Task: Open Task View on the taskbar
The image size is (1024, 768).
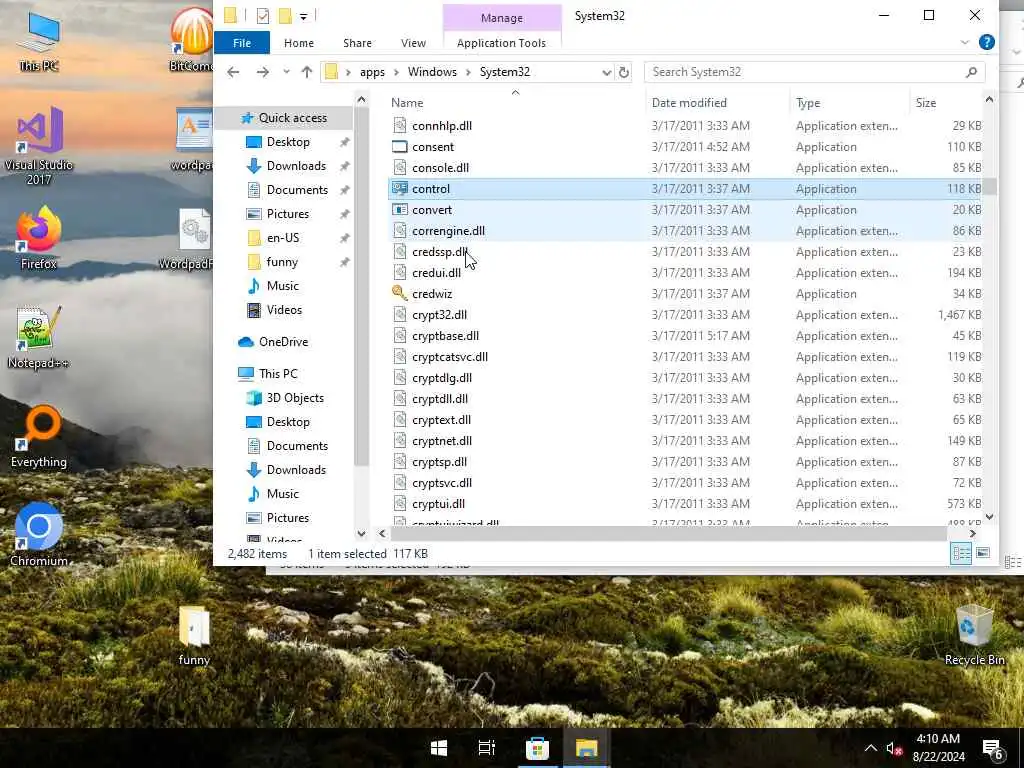Action: coord(487,748)
